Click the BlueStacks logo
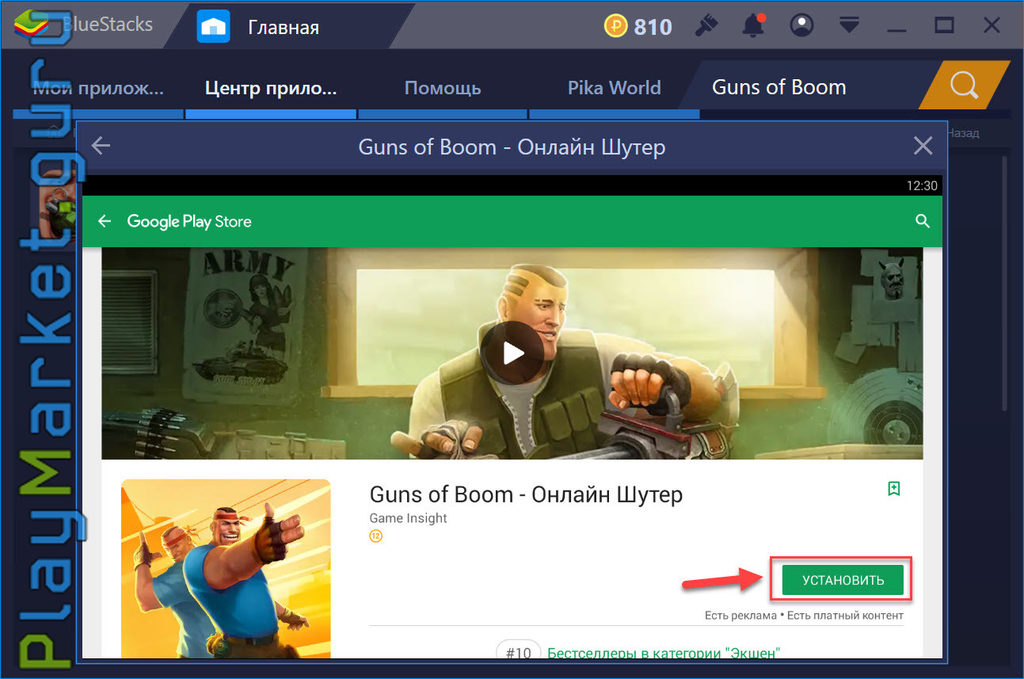The width and height of the screenshot is (1024, 679). (x=31, y=25)
